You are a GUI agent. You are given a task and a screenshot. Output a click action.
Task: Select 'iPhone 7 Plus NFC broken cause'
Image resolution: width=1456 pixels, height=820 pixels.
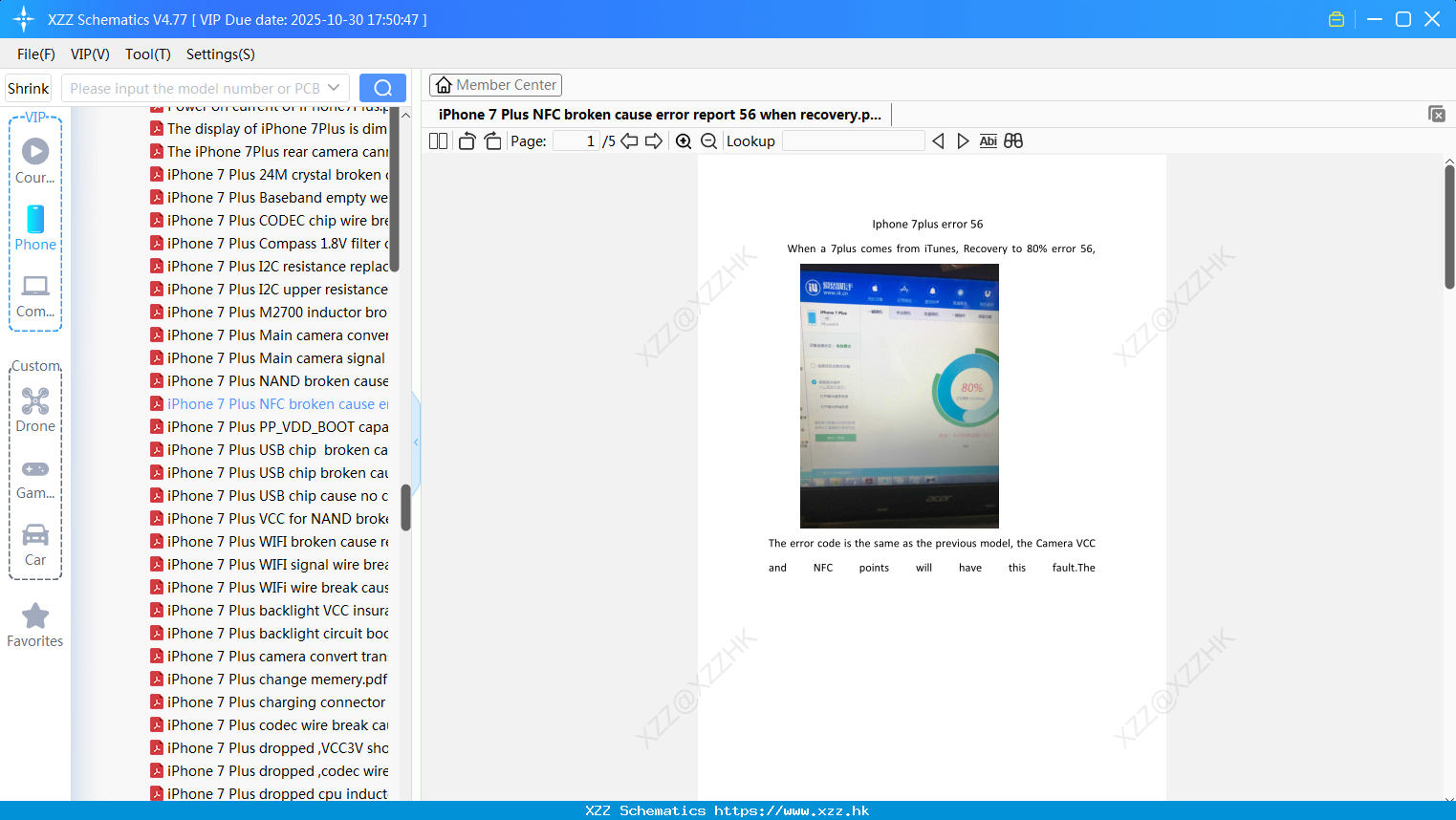[269, 404]
